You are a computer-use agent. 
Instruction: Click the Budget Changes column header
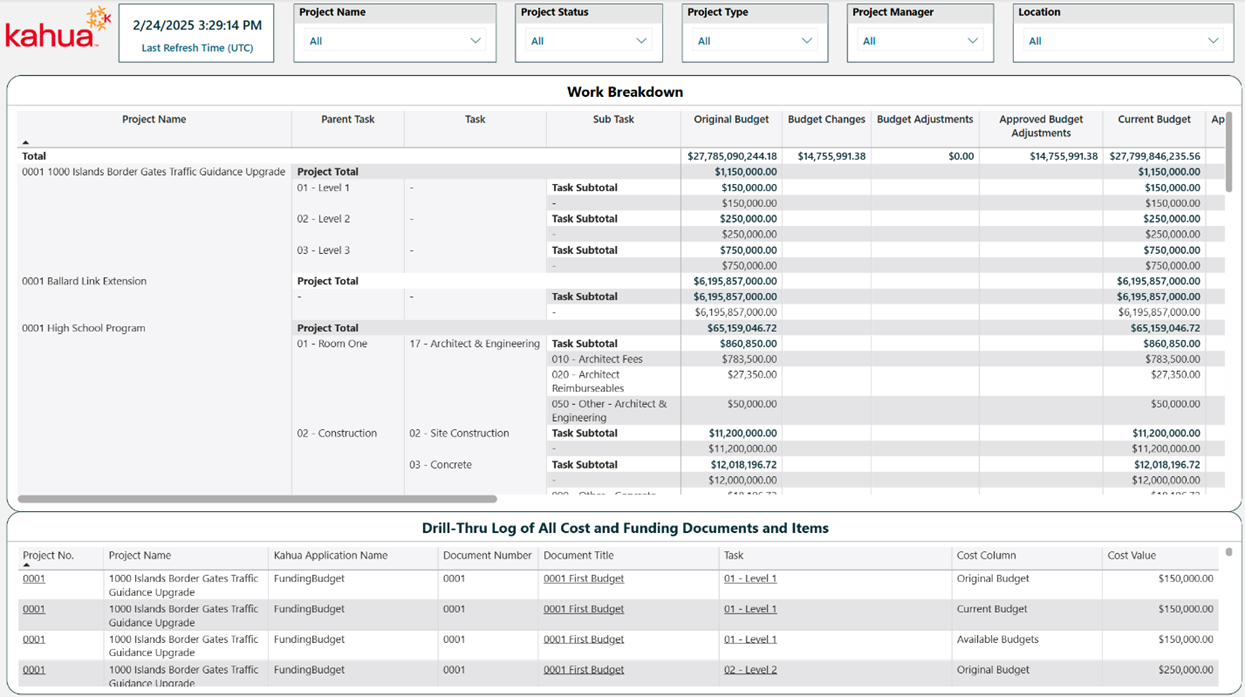pyautogui.click(x=826, y=120)
